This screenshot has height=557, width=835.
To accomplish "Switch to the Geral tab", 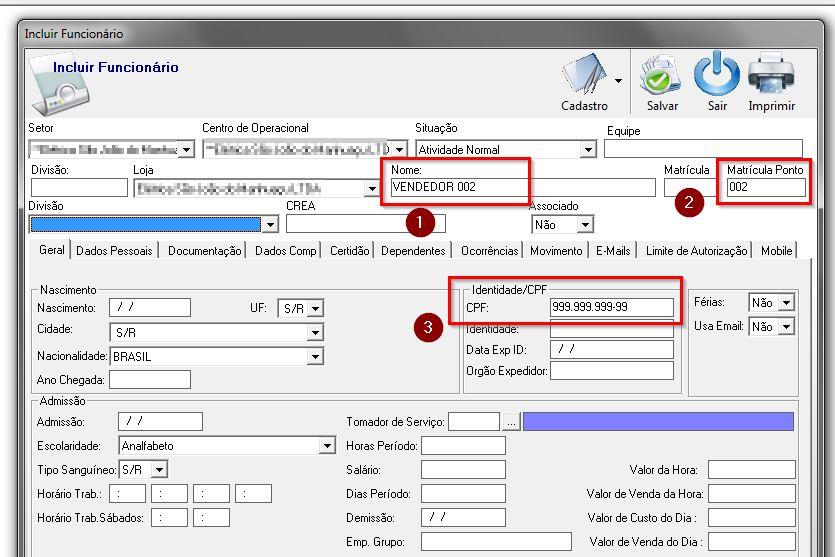I will (x=52, y=250).
